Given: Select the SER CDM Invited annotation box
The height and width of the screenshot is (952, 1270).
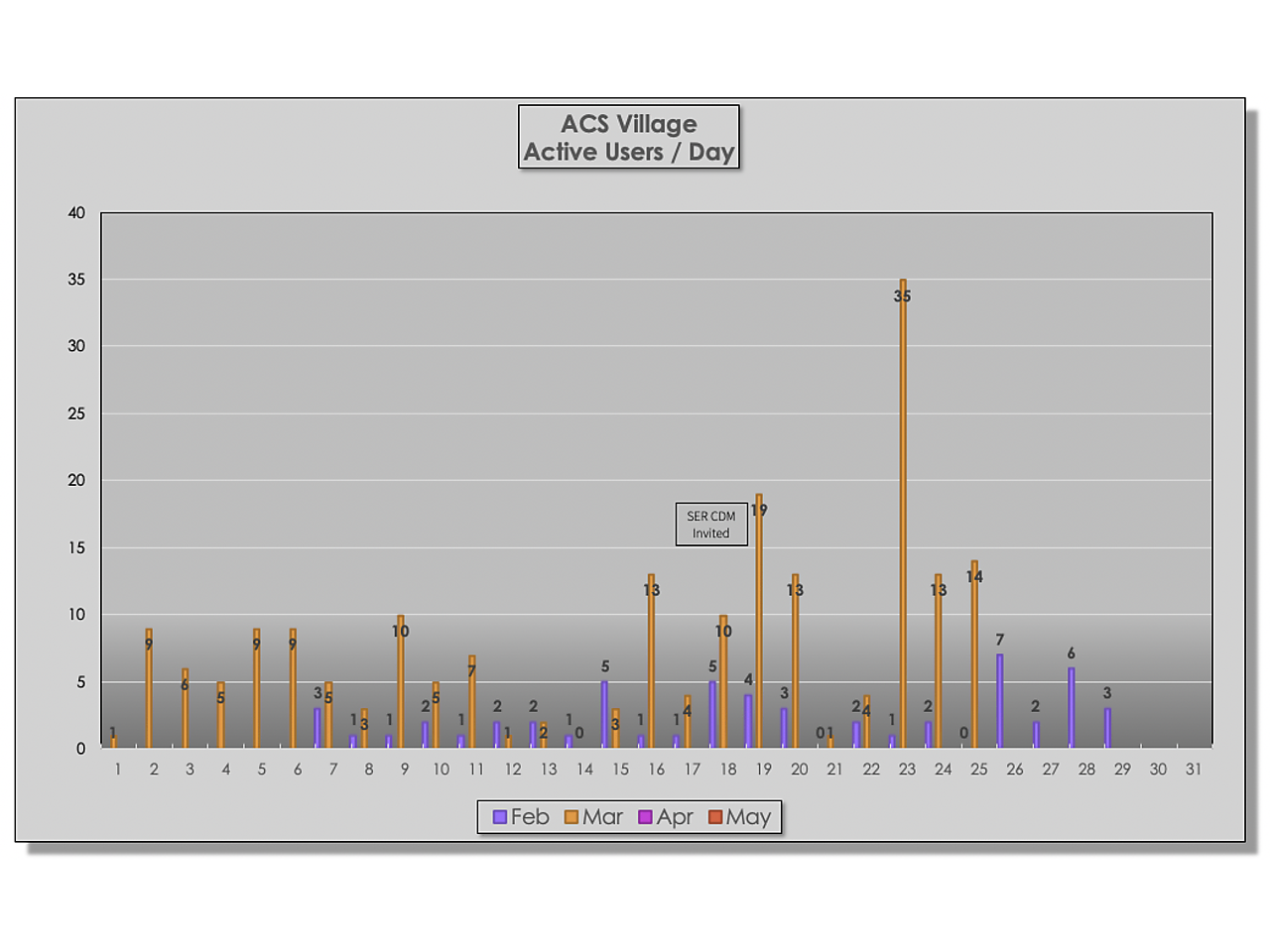Looking at the screenshot, I should [x=711, y=525].
